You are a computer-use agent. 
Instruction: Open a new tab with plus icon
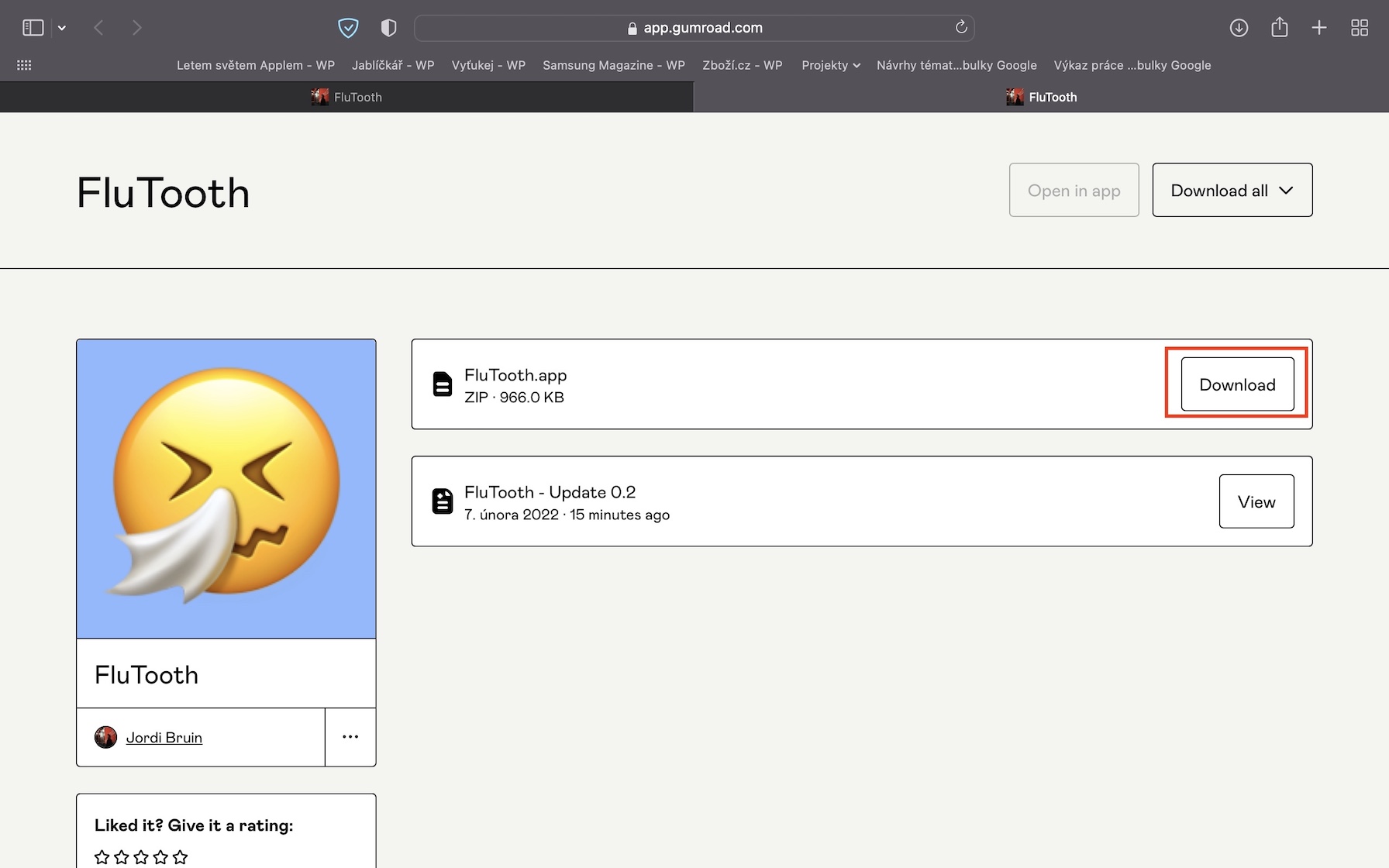[1319, 28]
